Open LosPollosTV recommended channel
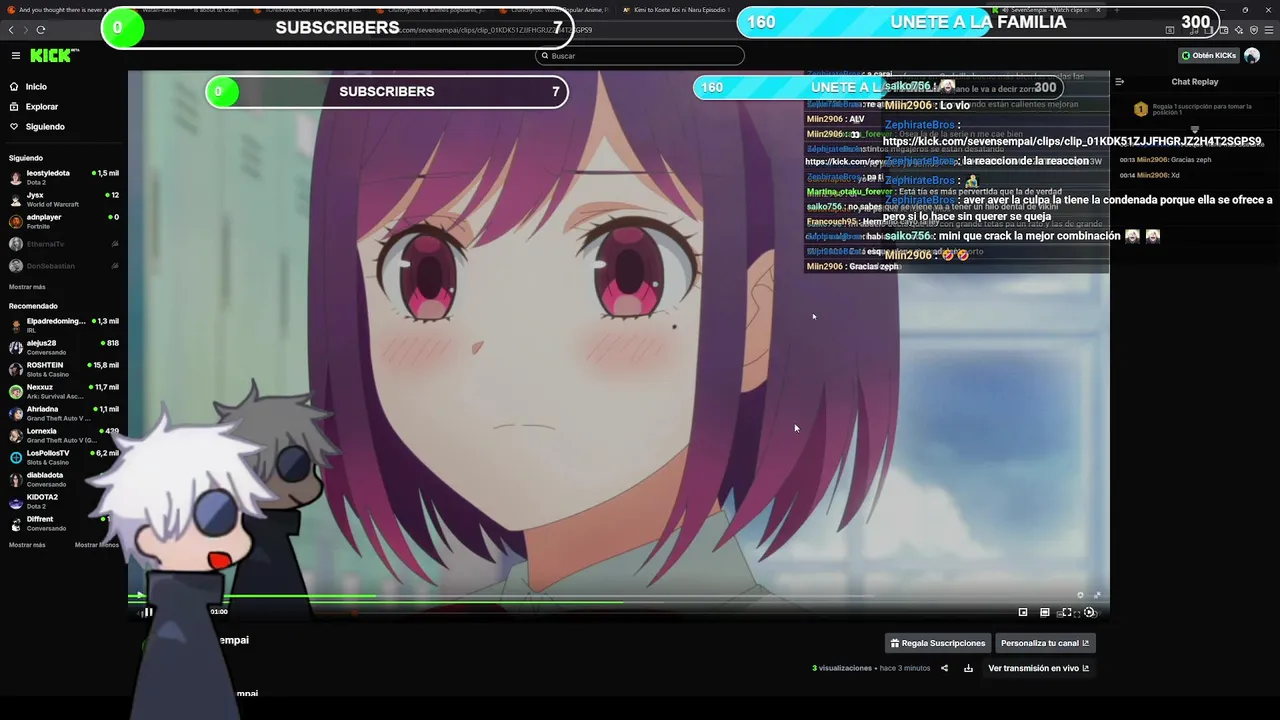1280x720 pixels. 63,457
